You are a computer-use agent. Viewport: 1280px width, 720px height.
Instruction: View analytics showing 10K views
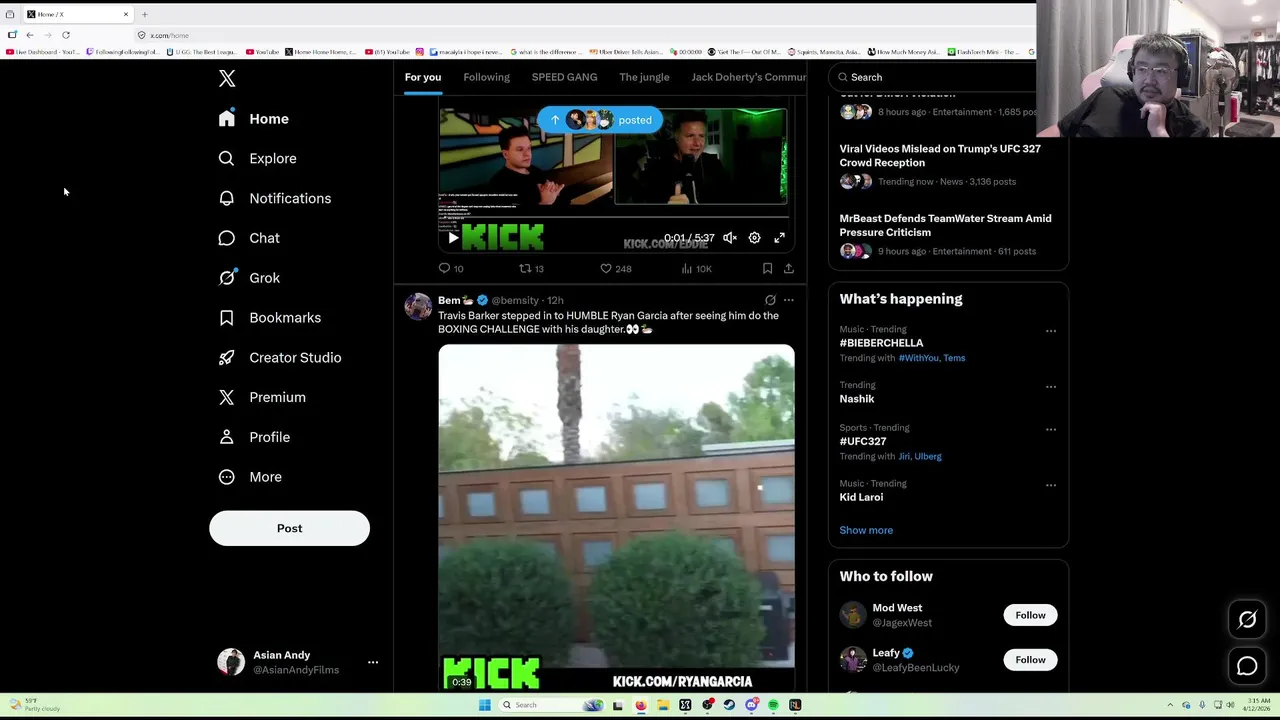[x=696, y=268]
